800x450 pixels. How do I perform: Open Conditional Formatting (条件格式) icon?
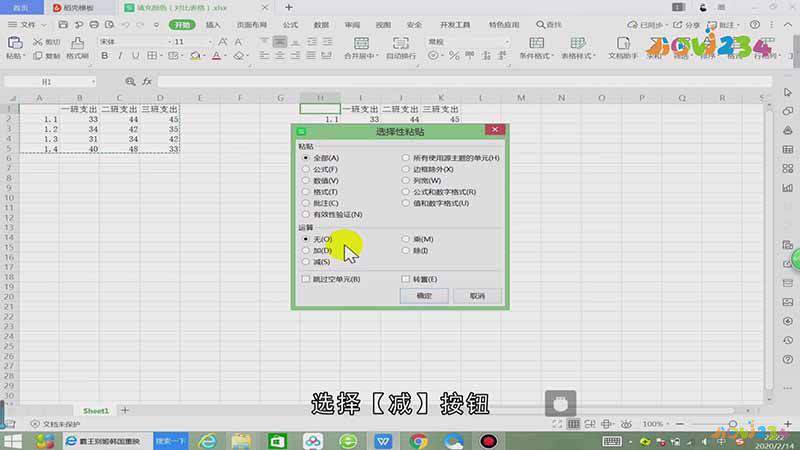tap(536, 43)
